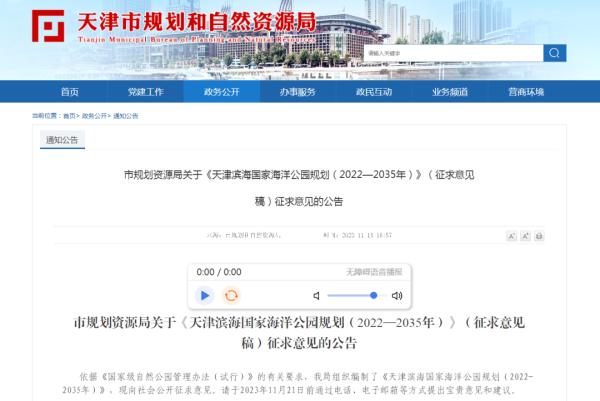The width and height of the screenshot is (600, 401).
Task: Select the 通知公告 section tab
Action: (62, 140)
